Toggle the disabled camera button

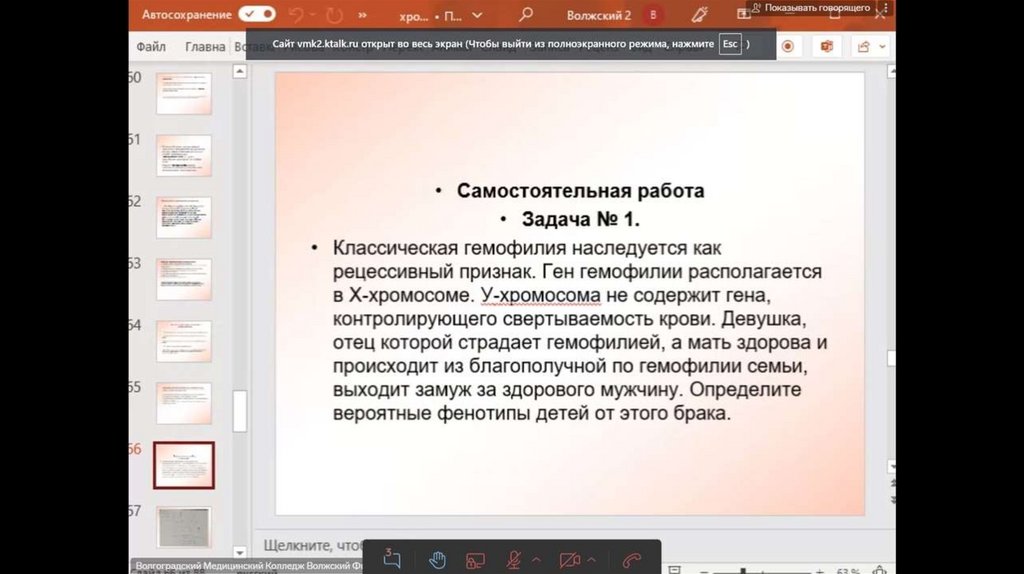click(569, 560)
